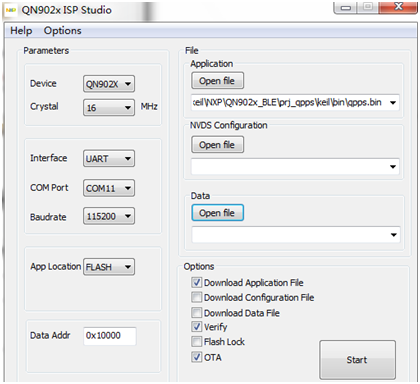420x384 pixels.
Task: Open the Help menu
Action: click(x=21, y=31)
